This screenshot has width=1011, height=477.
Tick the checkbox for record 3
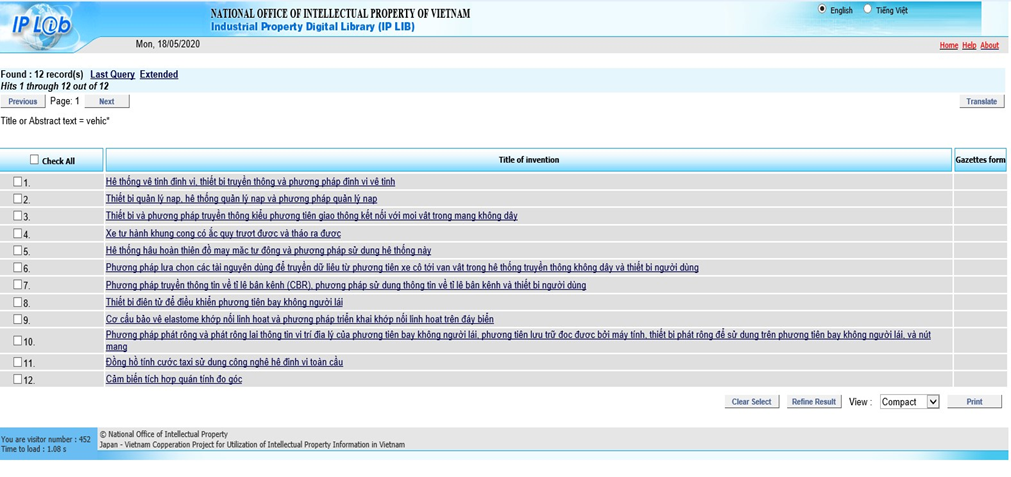tap(17, 215)
